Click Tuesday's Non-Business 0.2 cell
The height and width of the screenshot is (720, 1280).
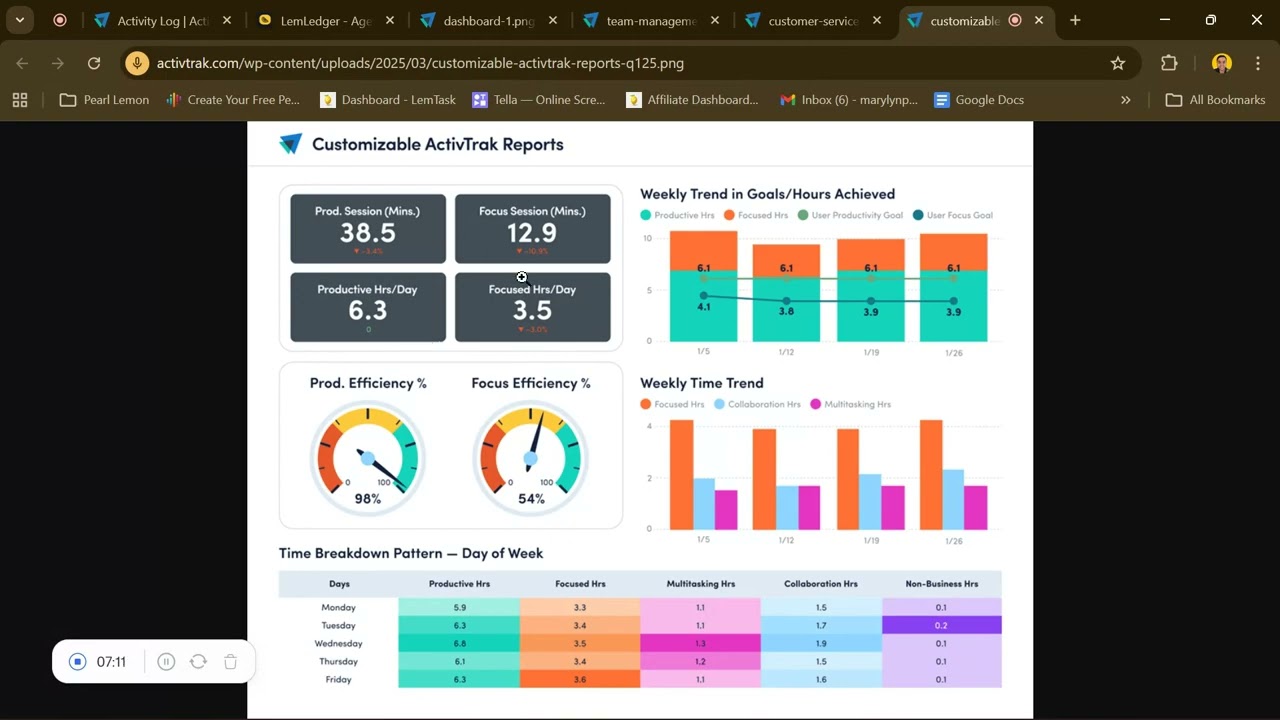pos(941,626)
